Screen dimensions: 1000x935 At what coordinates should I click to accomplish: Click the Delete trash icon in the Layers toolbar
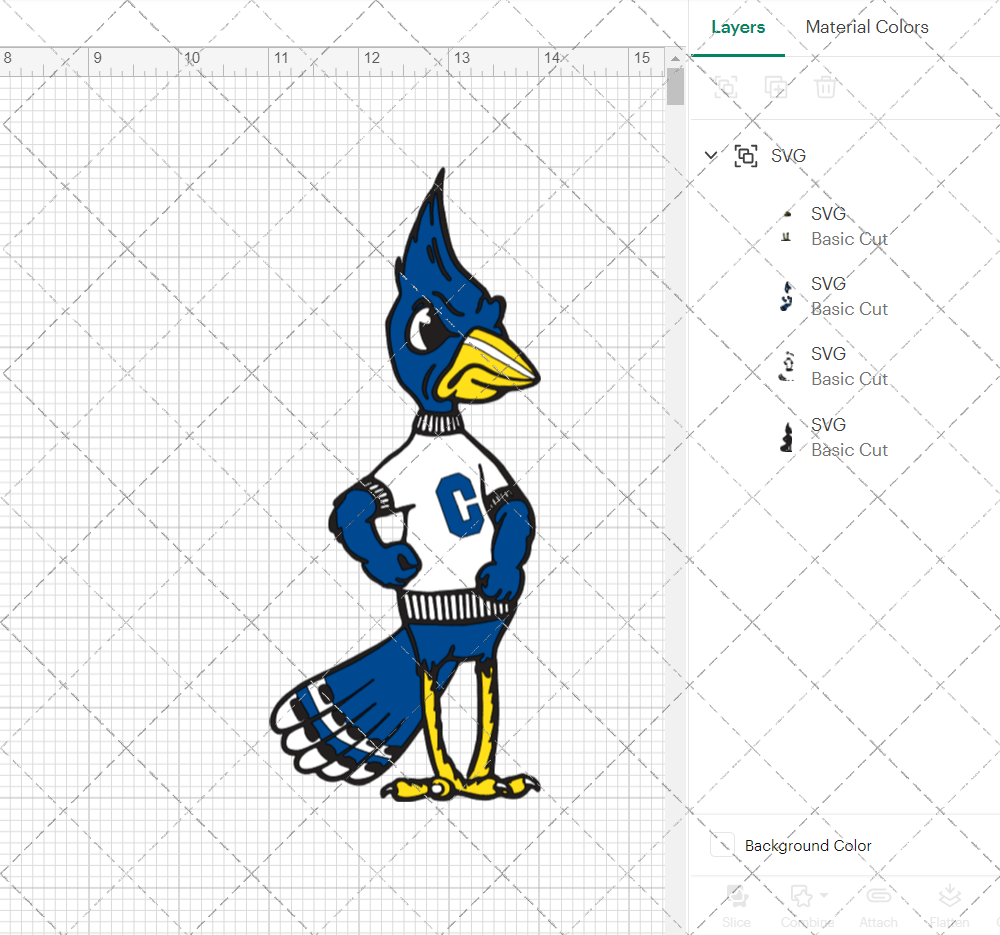(825, 87)
